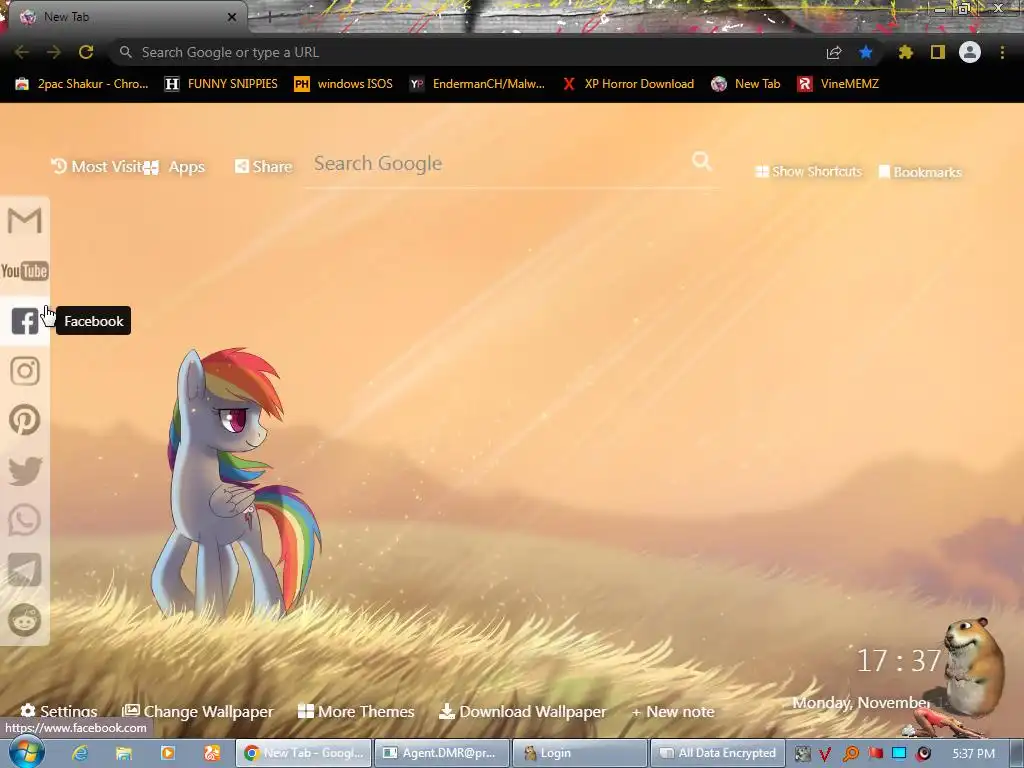Viewport: 1024px width, 768px height.
Task: Click Download Wallpaper
Action: (522, 711)
